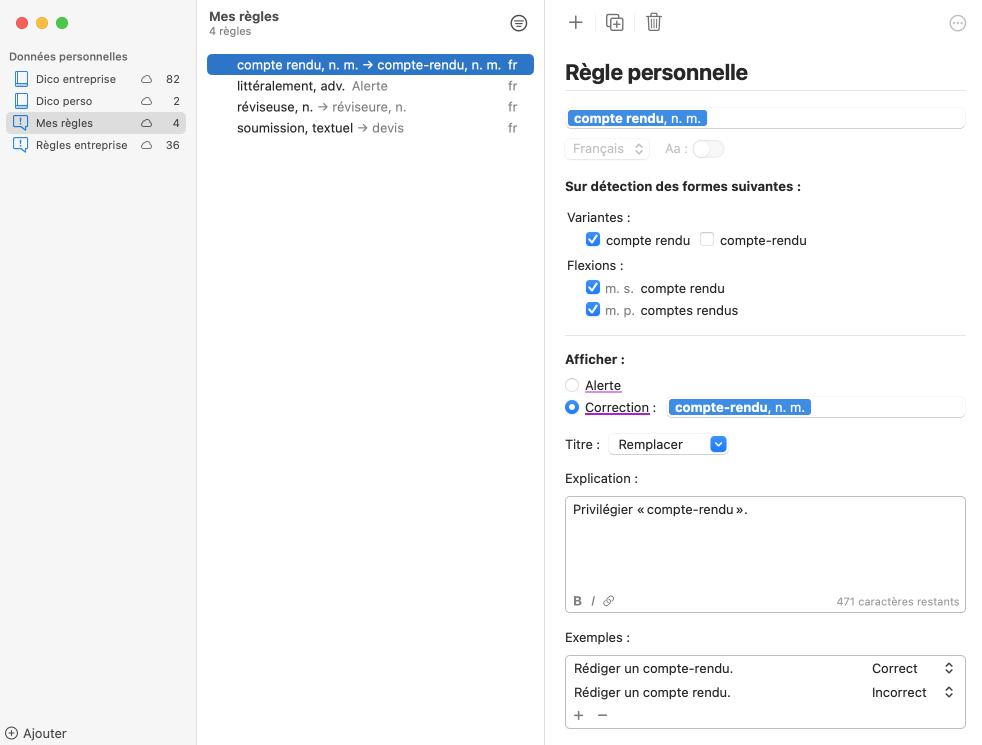Click the filter icon beside Mes règles

point(518,23)
